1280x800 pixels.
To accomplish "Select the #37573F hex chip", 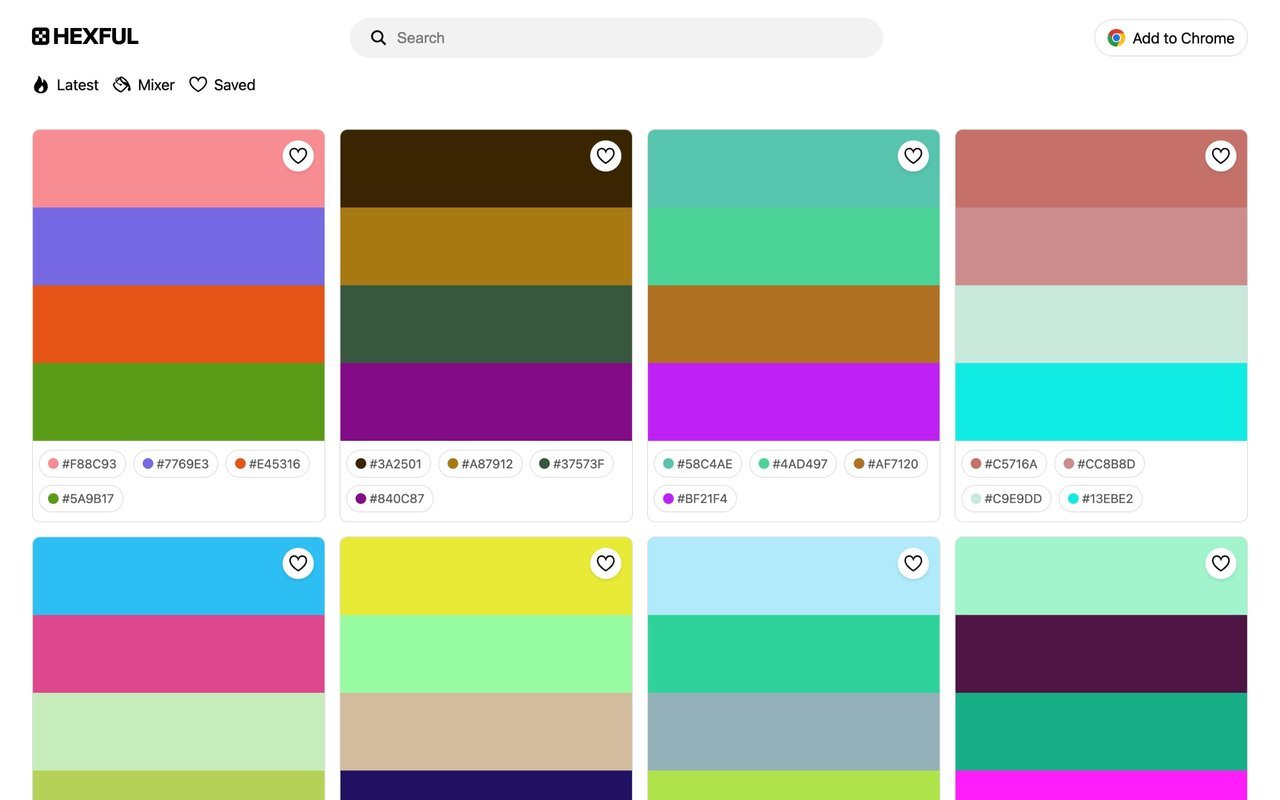I will (x=572, y=464).
